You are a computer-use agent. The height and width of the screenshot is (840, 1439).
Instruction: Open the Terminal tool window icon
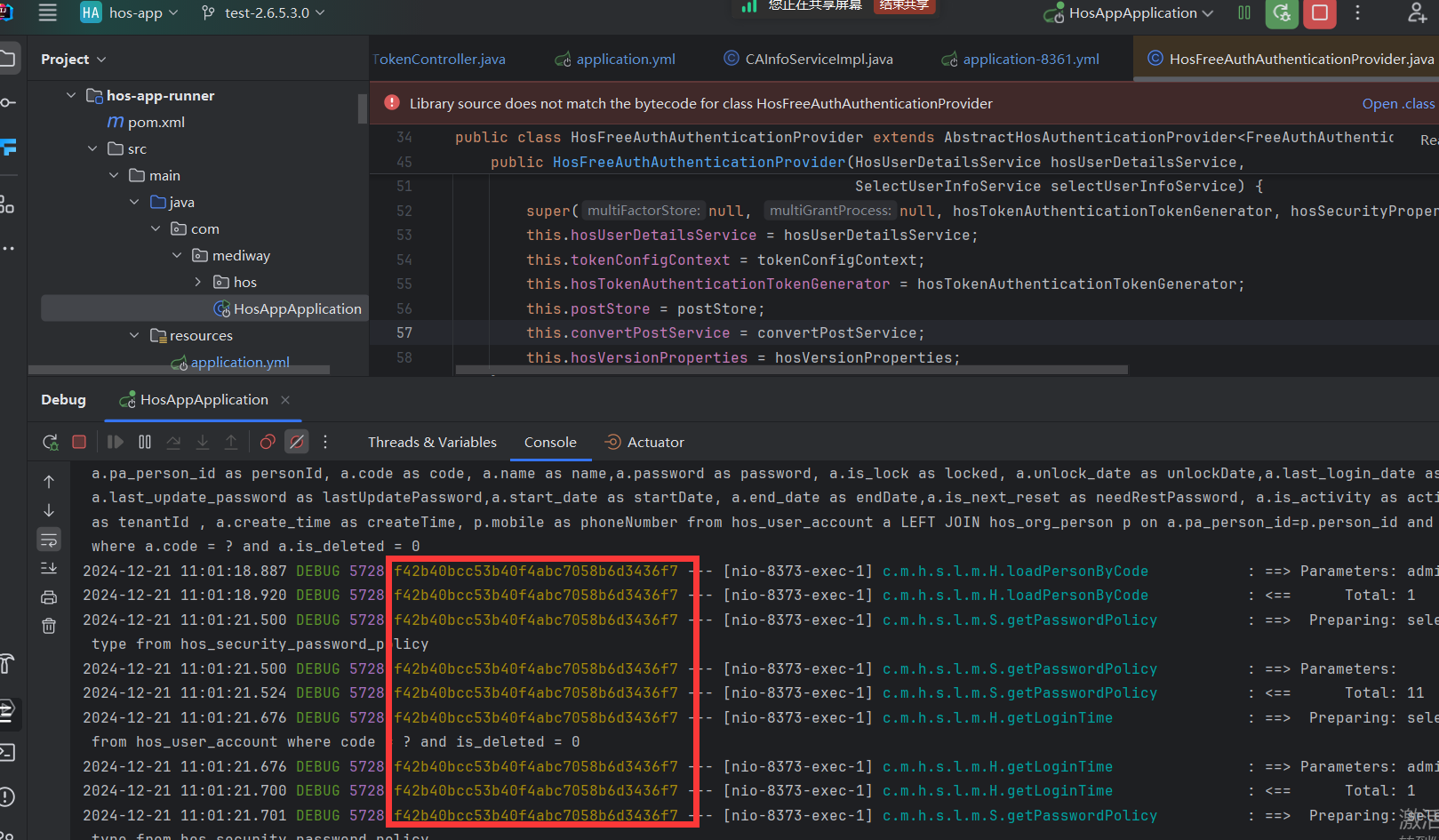[7, 753]
